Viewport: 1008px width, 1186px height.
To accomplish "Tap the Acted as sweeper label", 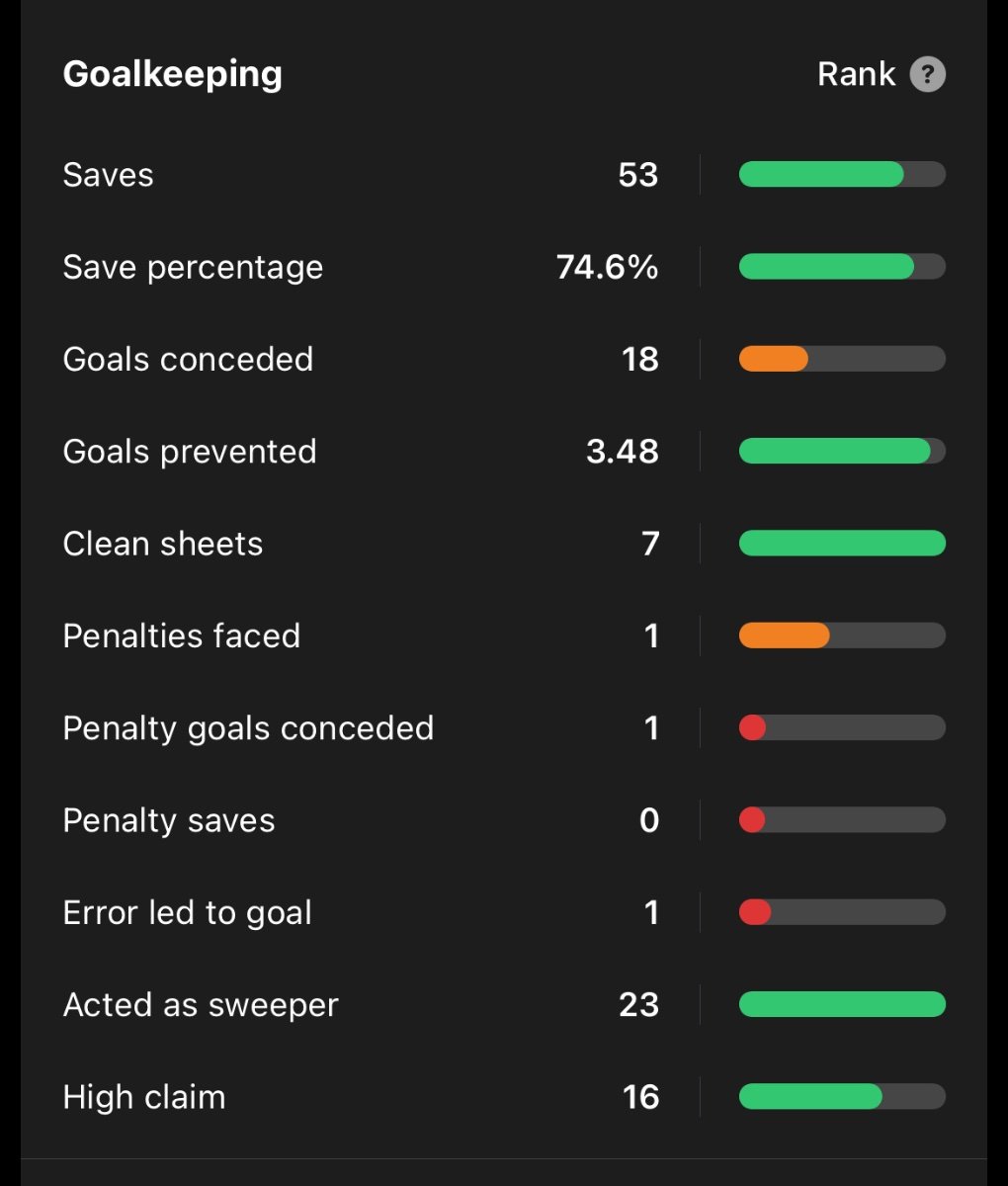I will pyautogui.click(x=201, y=1005).
